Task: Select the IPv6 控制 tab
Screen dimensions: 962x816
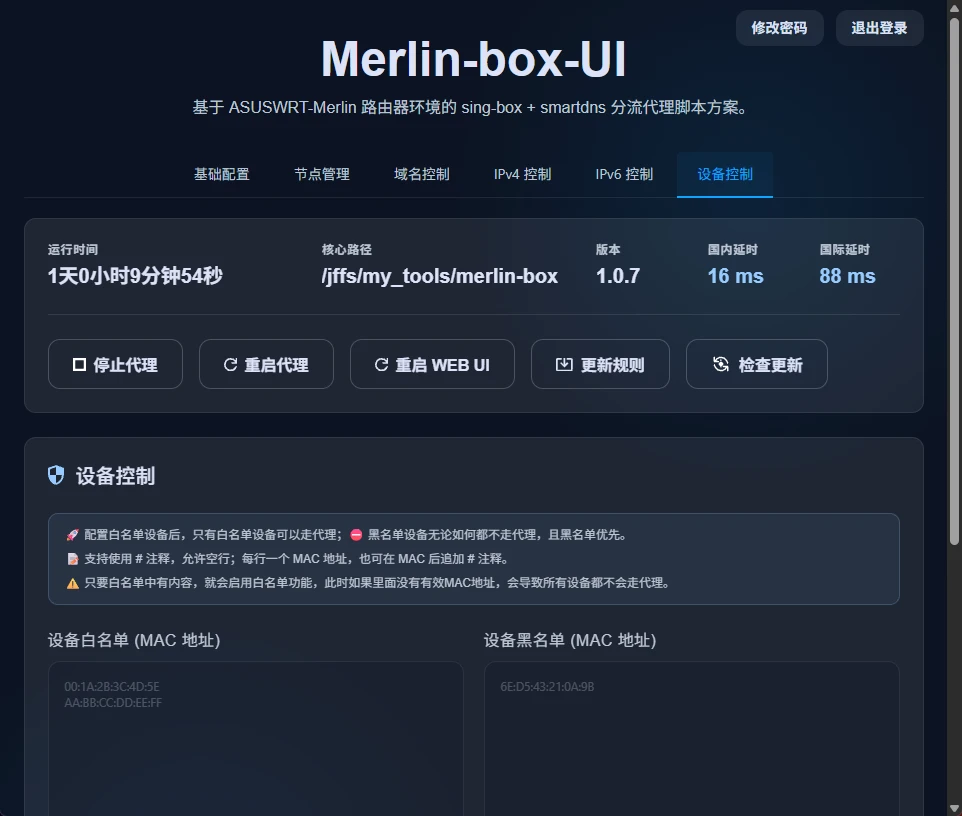Action: click(x=624, y=174)
